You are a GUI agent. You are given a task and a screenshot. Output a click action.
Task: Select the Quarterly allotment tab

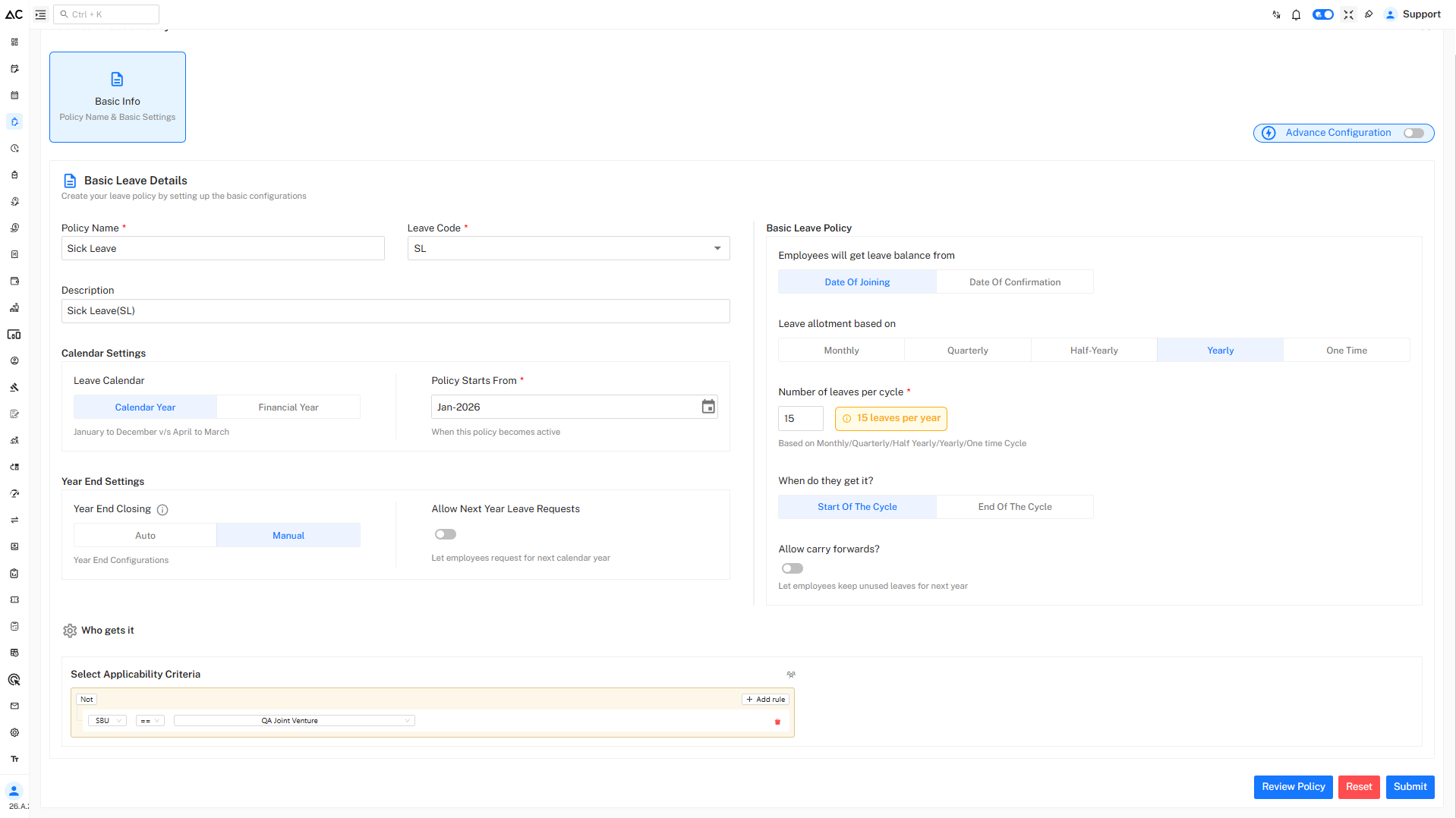[967, 351]
